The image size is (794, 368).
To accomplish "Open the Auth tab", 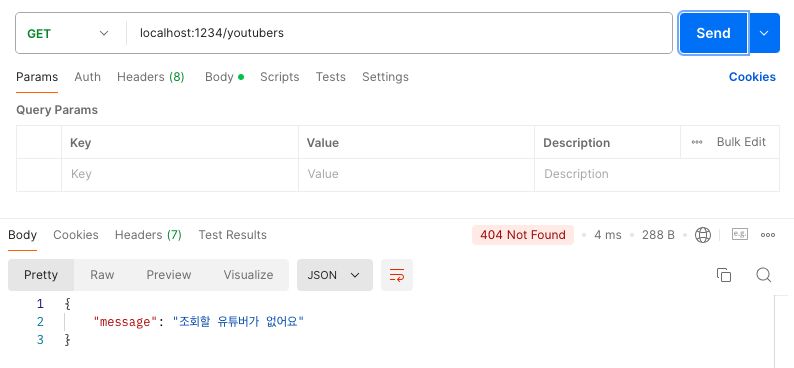I will point(88,77).
